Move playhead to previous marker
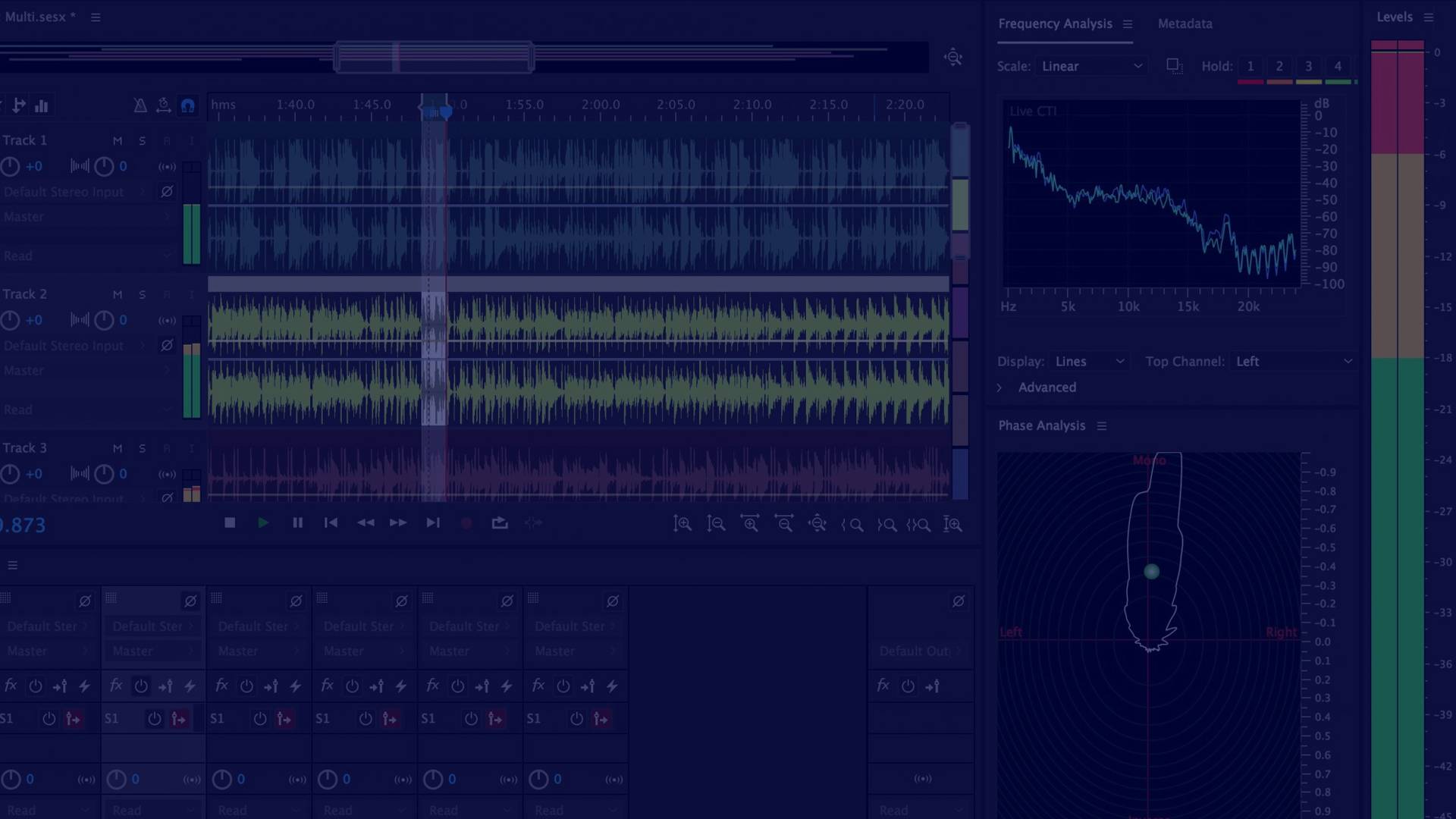 point(331,522)
